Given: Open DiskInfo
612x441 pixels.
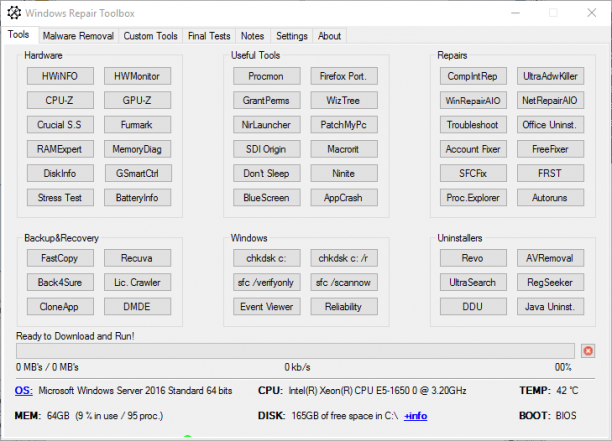Looking at the screenshot, I should click(60, 173).
